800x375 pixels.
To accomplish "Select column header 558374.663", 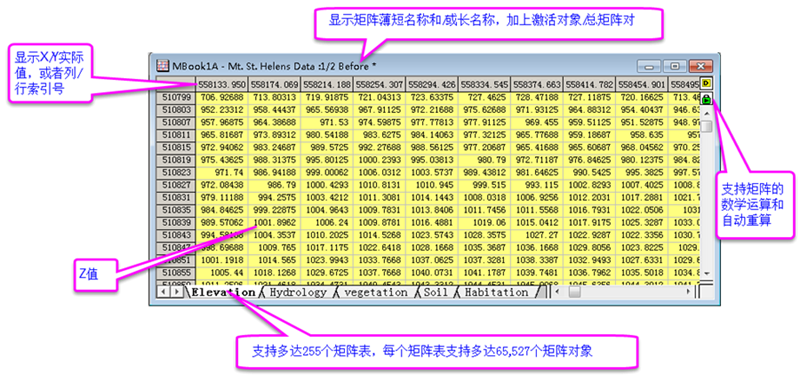I will (x=537, y=84).
